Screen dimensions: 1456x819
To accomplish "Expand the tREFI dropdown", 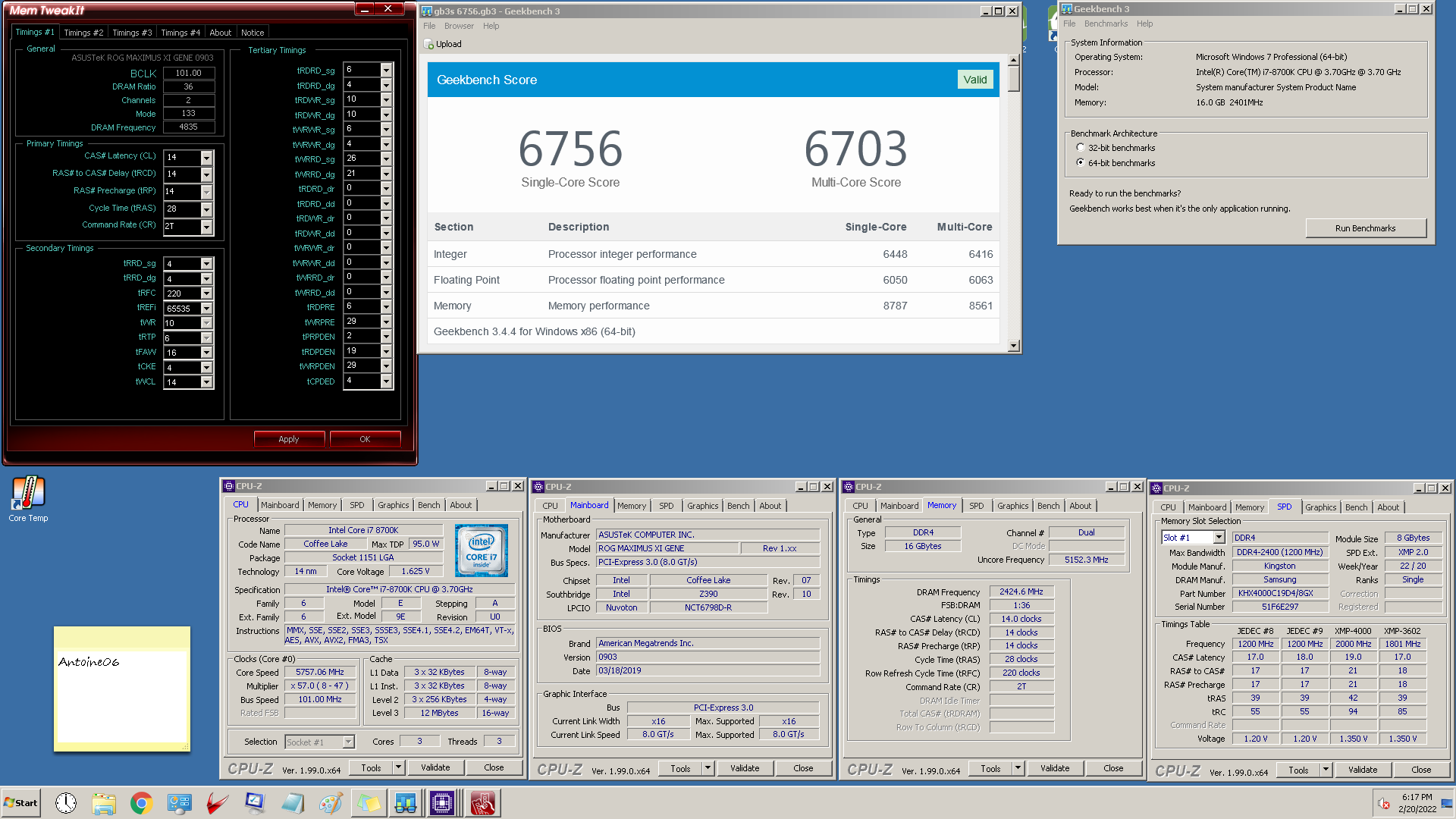I will pyautogui.click(x=206, y=309).
